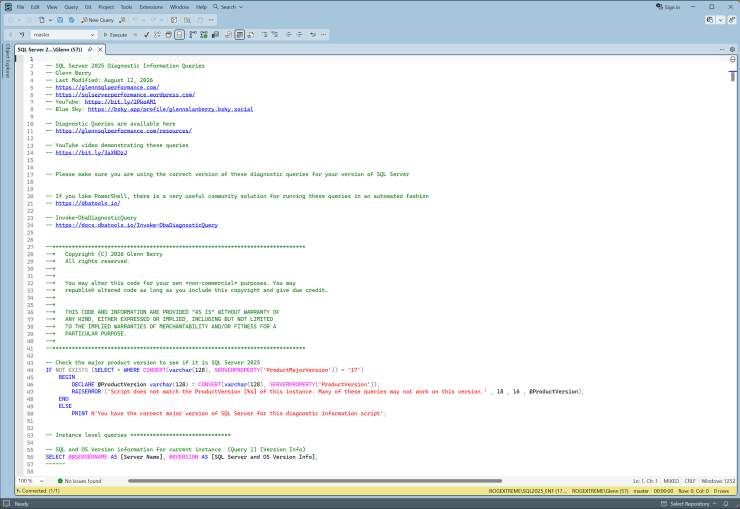
Task: Open the docs.dbatools.io Invoke-DbaDiagnosticQuery link
Action: [x=136, y=225]
